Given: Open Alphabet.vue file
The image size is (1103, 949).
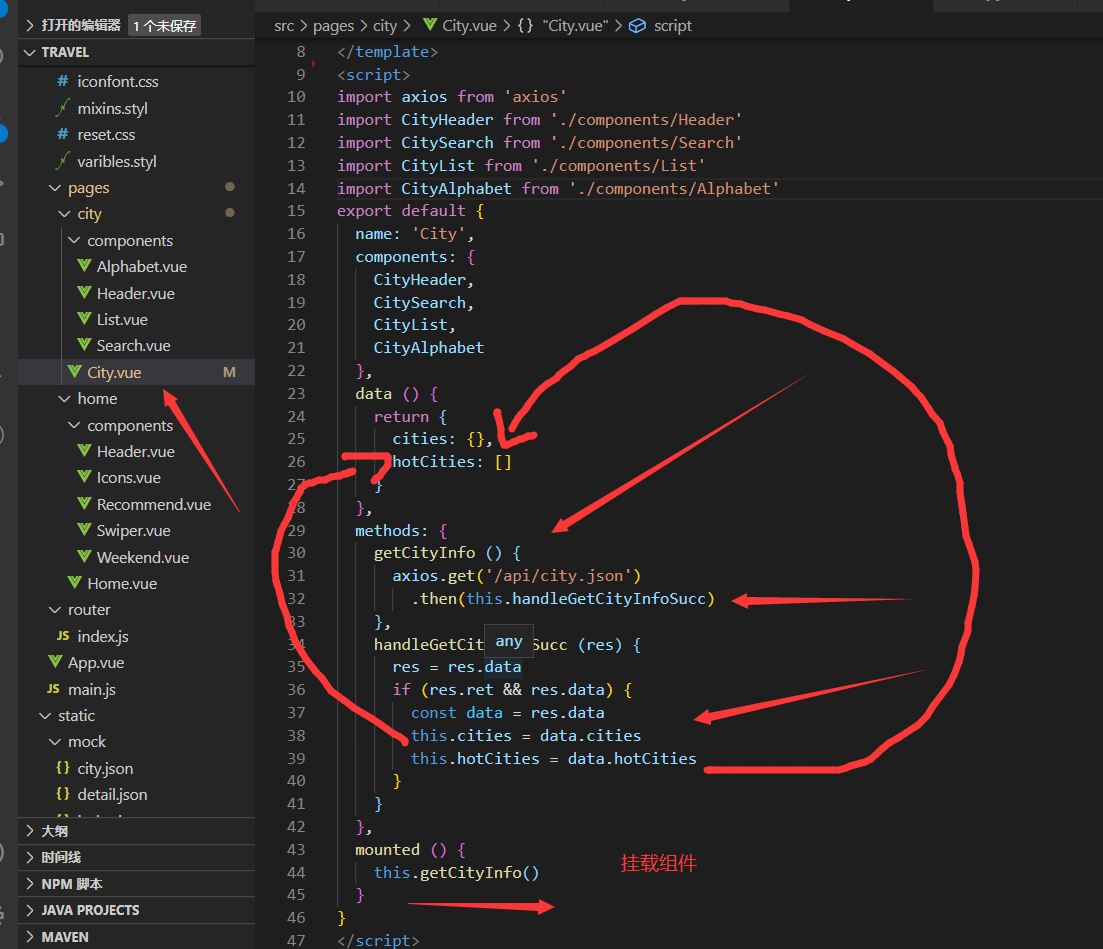Looking at the screenshot, I should point(142,267).
